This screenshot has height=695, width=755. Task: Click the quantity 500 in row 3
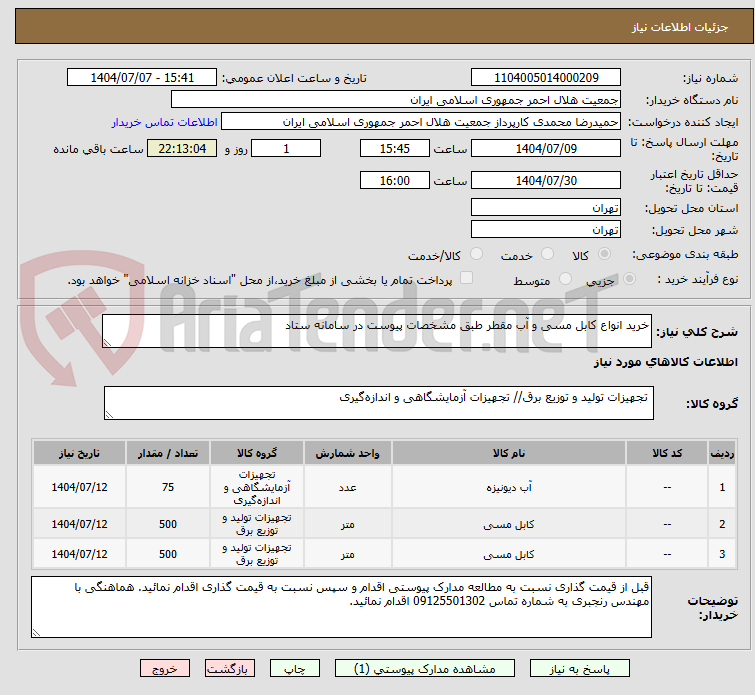tap(168, 554)
